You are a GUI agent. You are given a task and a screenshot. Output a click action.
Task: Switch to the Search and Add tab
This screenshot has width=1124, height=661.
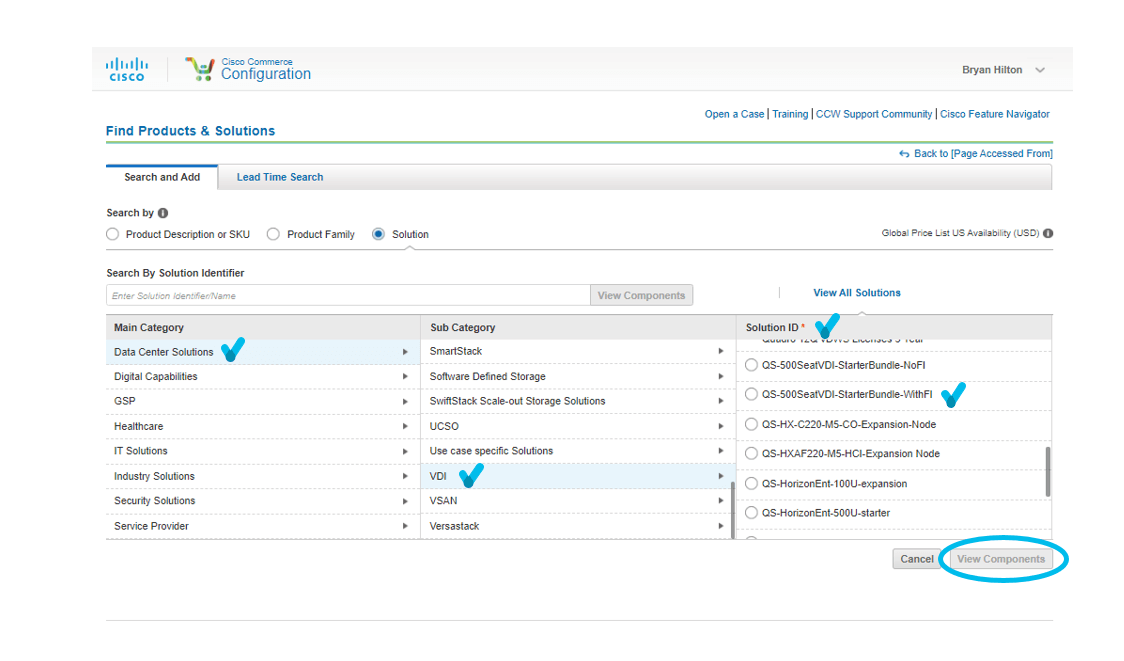tap(162, 177)
